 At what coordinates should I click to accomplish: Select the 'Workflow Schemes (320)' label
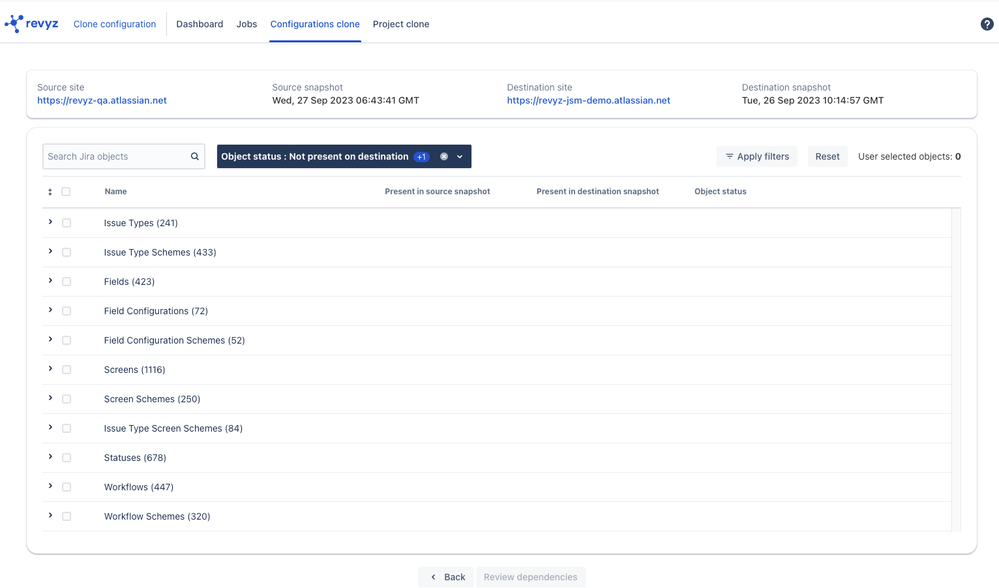tap(157, 516)
